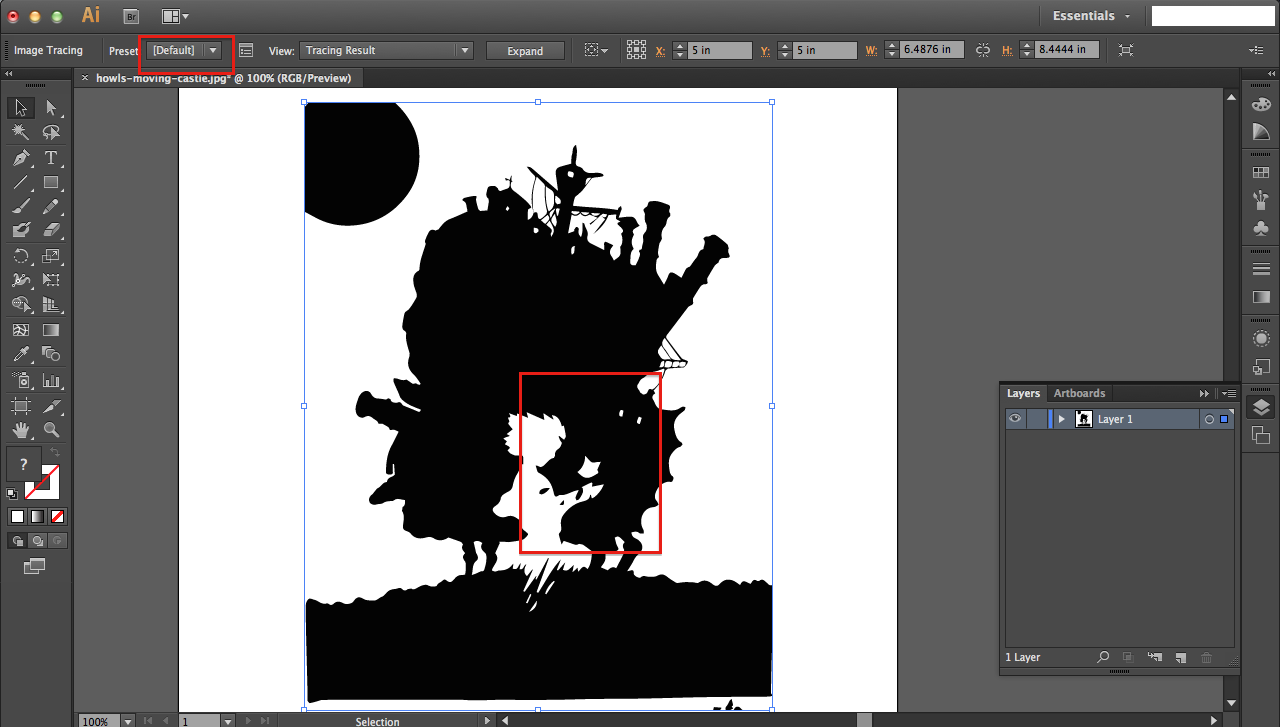
Task: Open the Image Trace panel icon
Action: [x=246, y=50]
